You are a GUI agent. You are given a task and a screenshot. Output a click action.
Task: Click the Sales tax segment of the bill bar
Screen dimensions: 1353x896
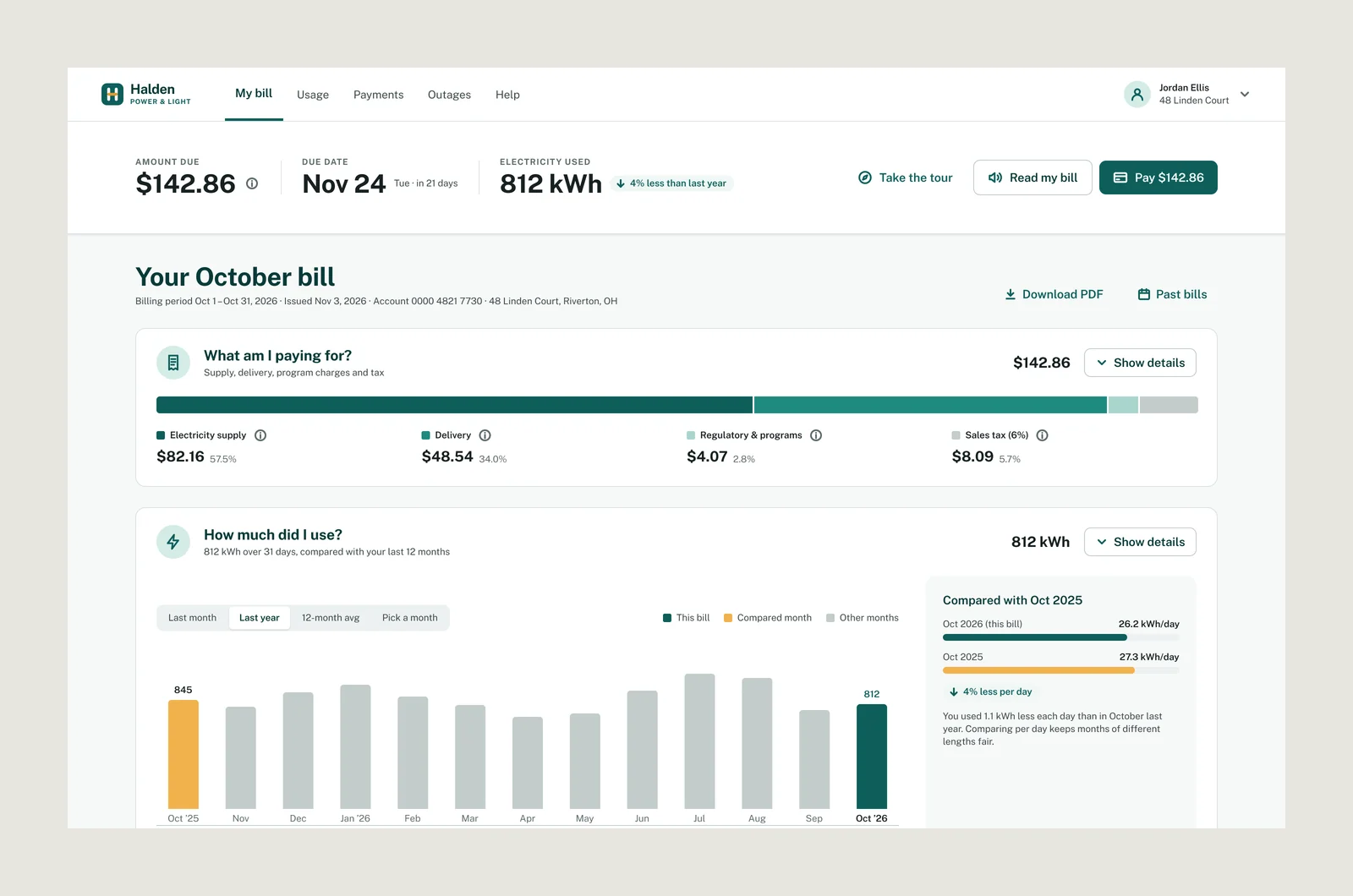tap(1169, 405)
